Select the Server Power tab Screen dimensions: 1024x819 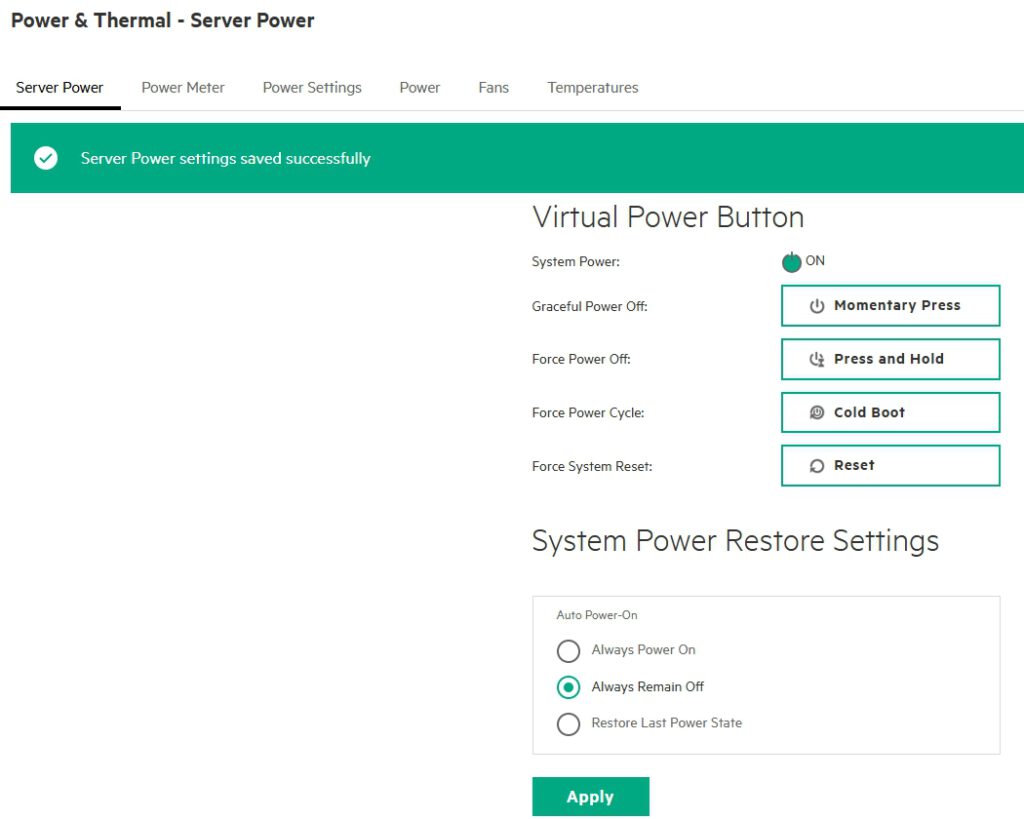coord(60,88)
